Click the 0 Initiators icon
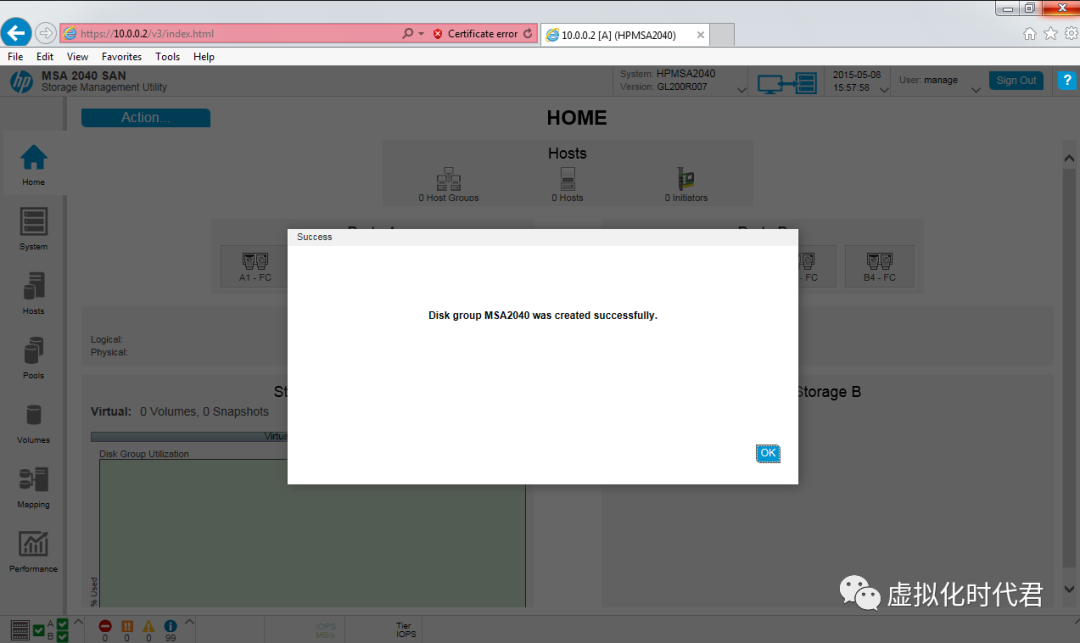Viewport: 1080px width, 643px height. pyautogui.click(x=686, y=179)
